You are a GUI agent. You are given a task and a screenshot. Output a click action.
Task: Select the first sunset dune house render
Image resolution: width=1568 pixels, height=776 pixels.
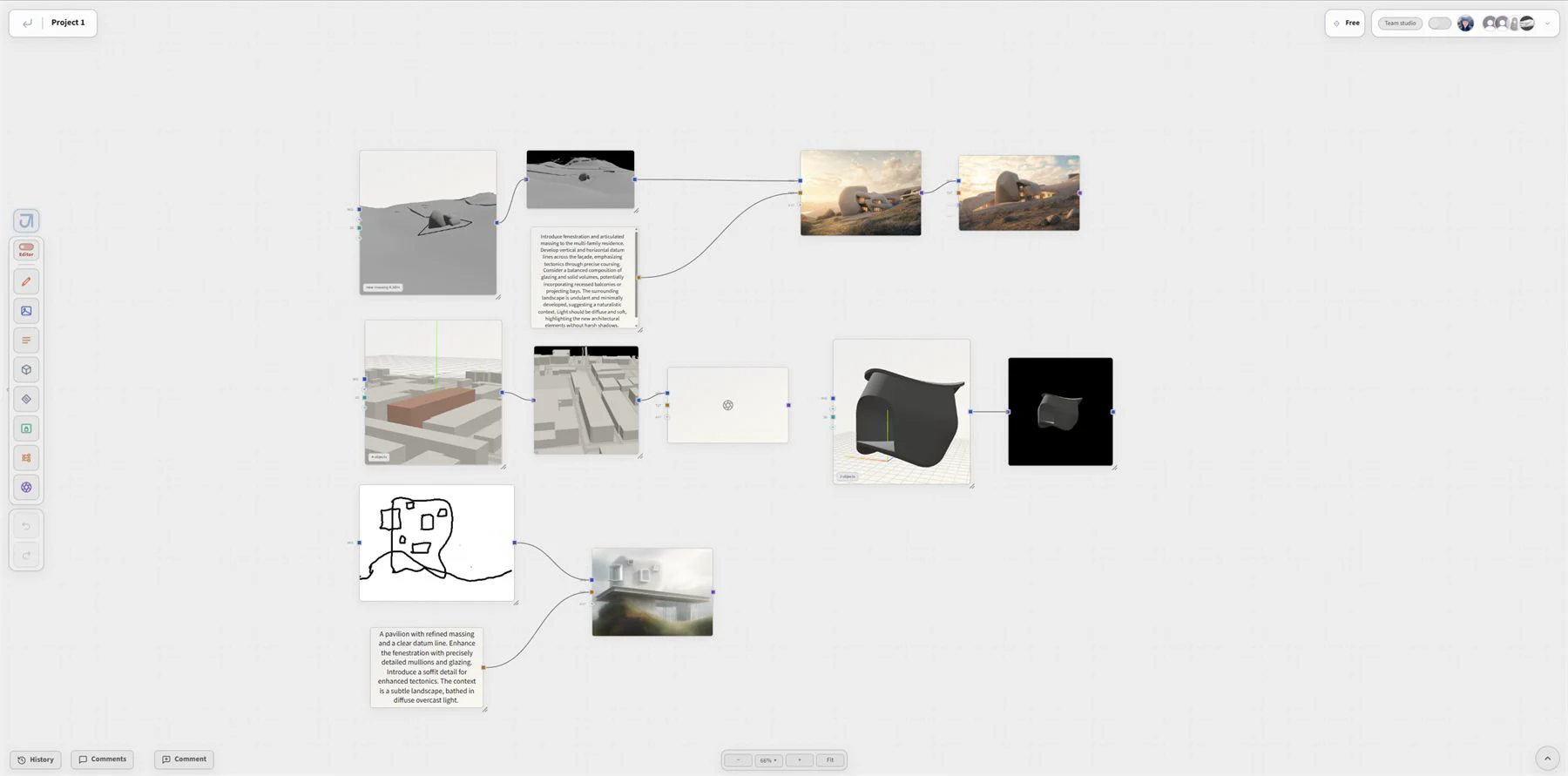tap(861, 192)
